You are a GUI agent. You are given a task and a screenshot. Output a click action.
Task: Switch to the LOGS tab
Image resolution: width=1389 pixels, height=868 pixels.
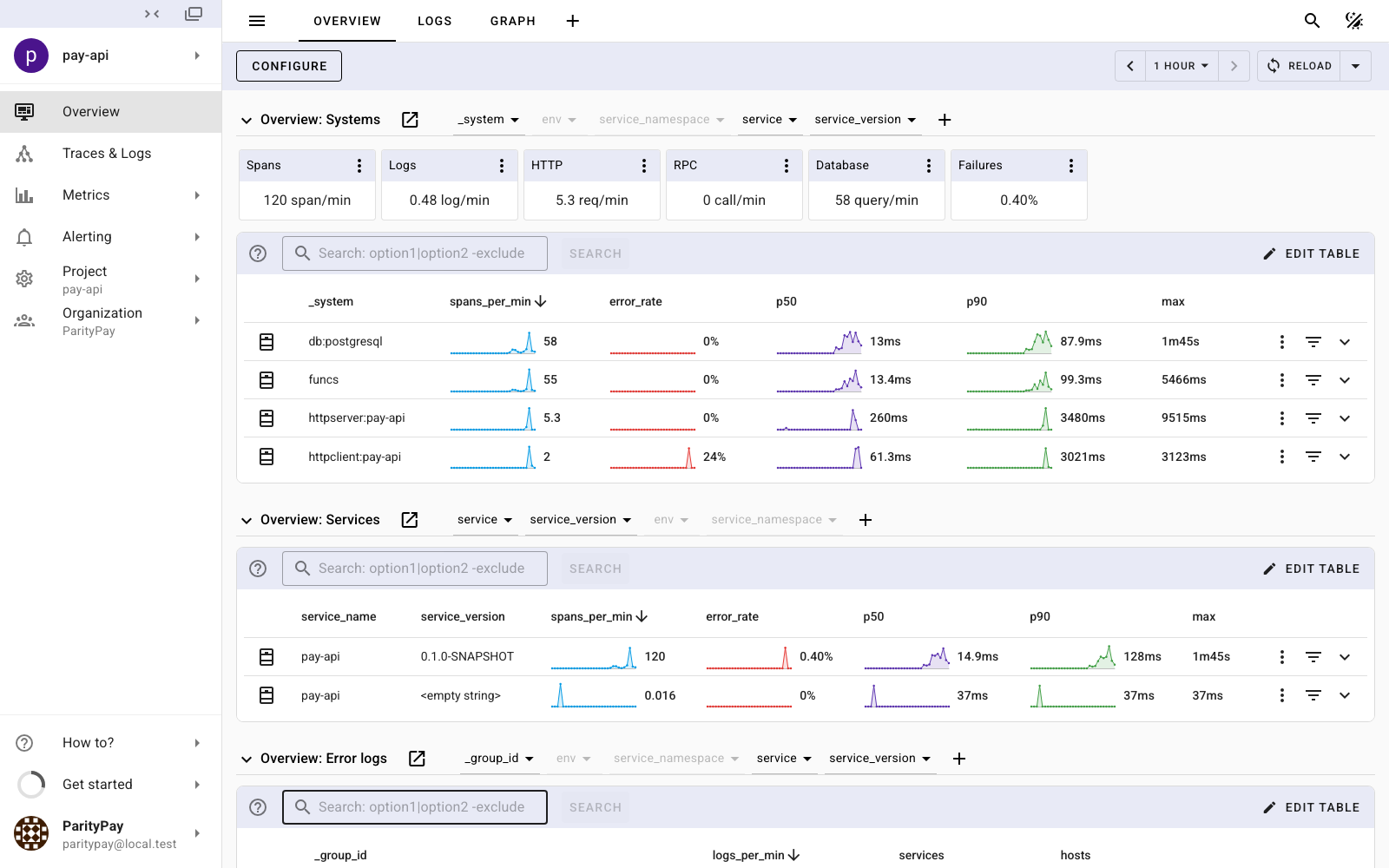[x=435, y=21]
